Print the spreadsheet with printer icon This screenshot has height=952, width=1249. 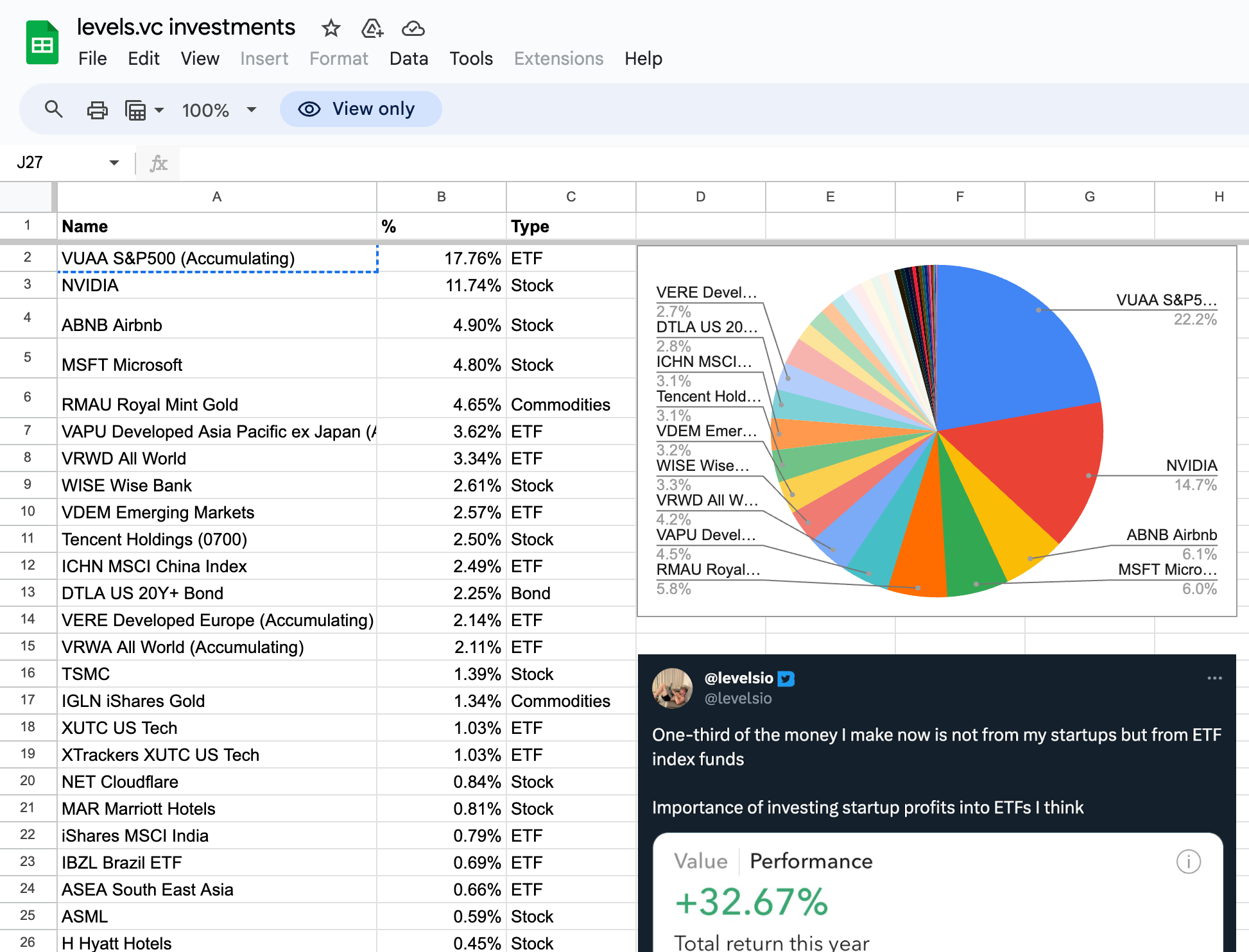coord(97,110)
